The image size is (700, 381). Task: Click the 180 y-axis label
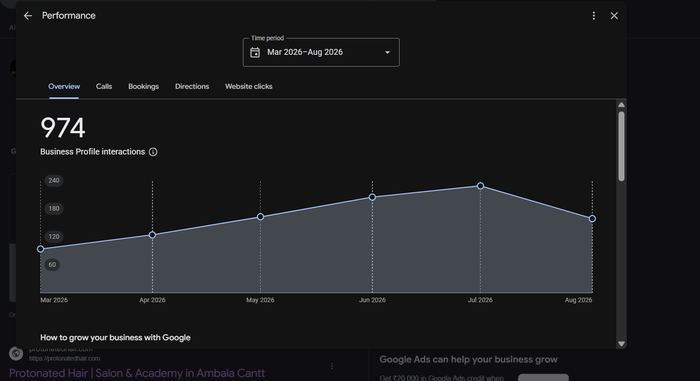(x=54, y=209)
